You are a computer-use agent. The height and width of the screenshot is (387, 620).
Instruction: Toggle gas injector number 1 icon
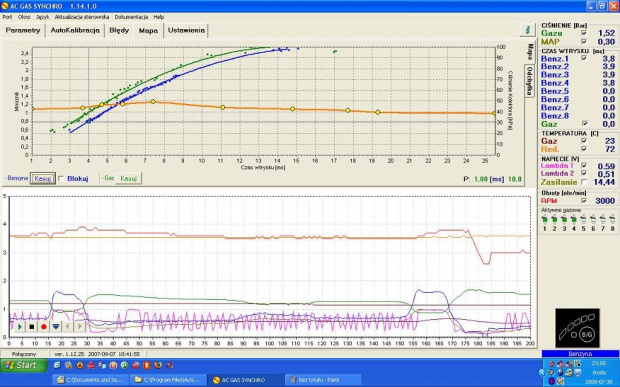point(544,219)
